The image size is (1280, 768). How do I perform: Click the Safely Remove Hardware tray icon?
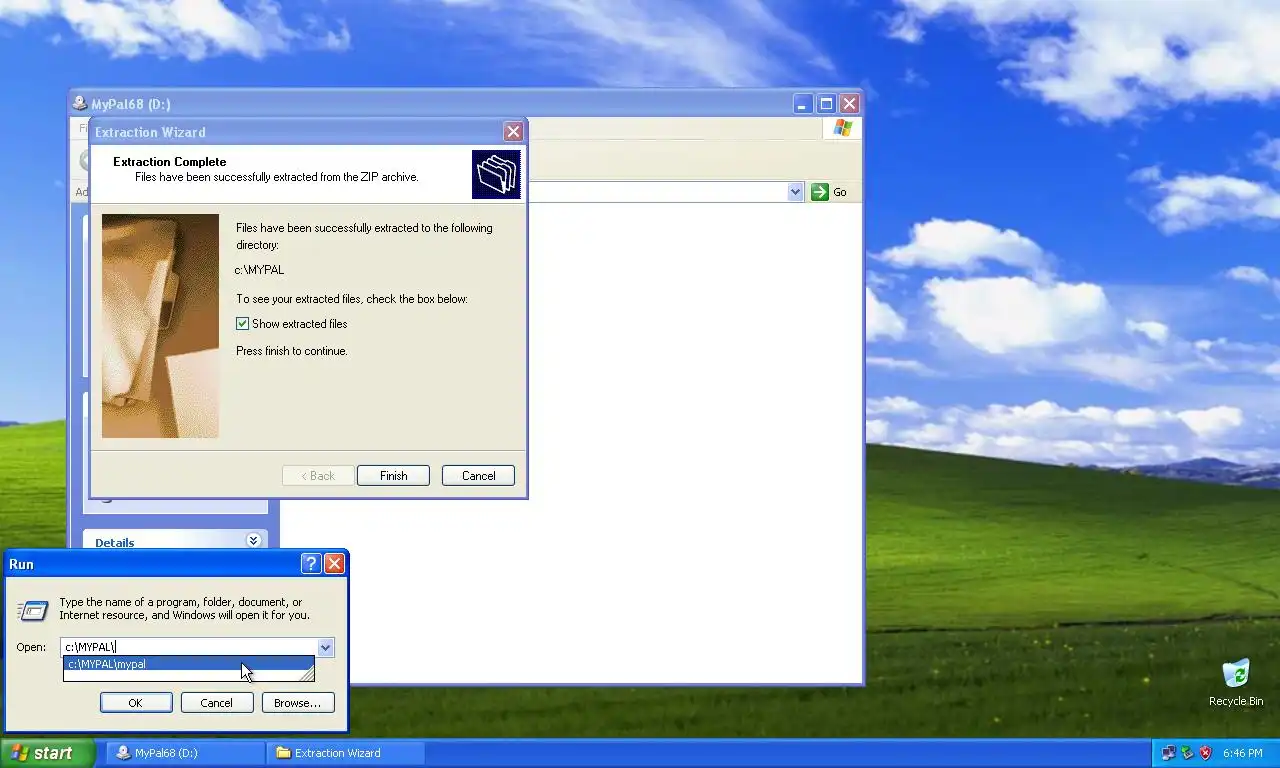coord(1187,753)
